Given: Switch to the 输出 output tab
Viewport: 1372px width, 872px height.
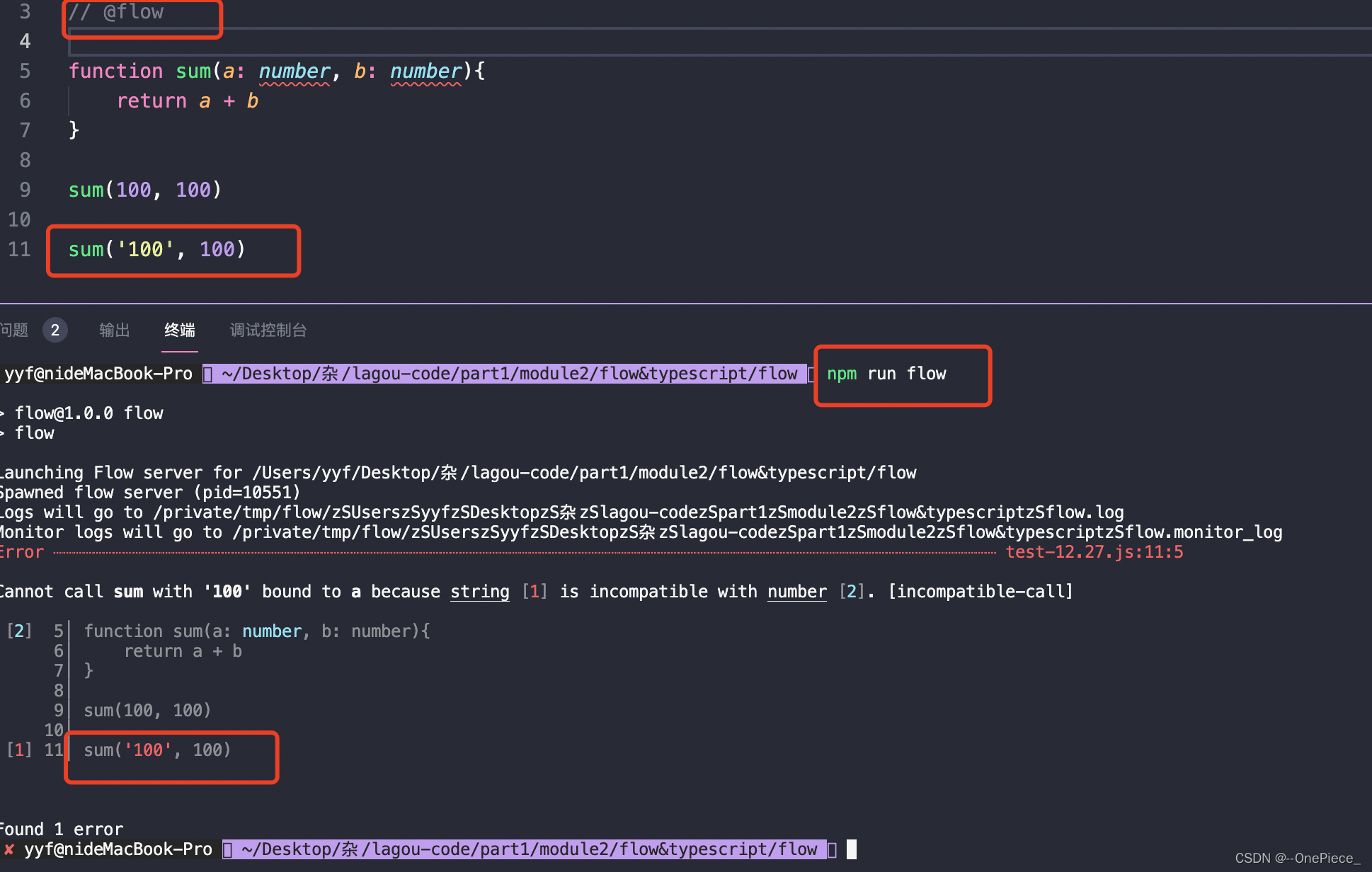Looking at the screenshot, I should click(x=115, y=330).
